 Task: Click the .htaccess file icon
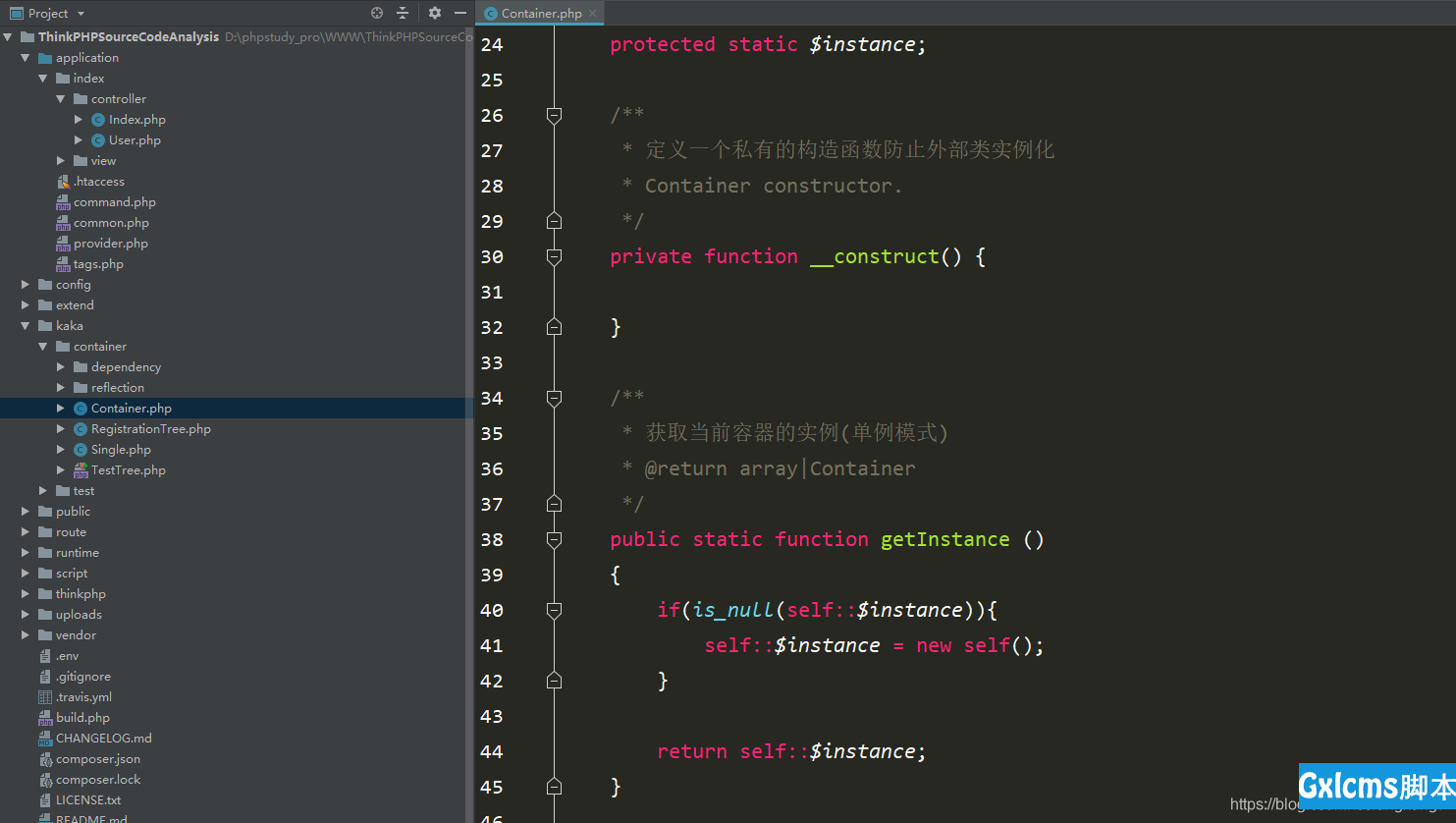point(63,182)
